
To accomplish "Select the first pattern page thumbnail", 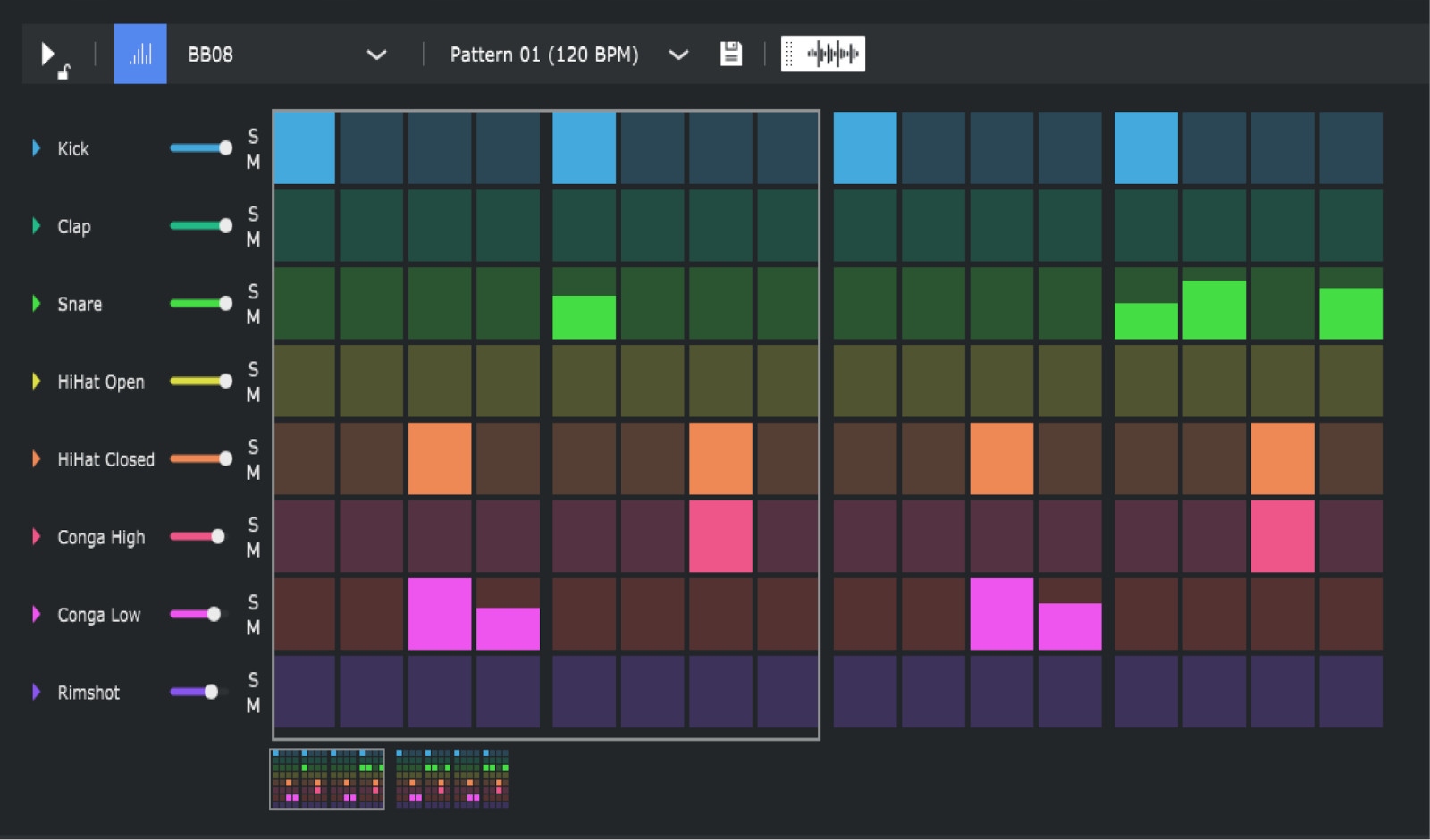I will [x=327, y=778].
